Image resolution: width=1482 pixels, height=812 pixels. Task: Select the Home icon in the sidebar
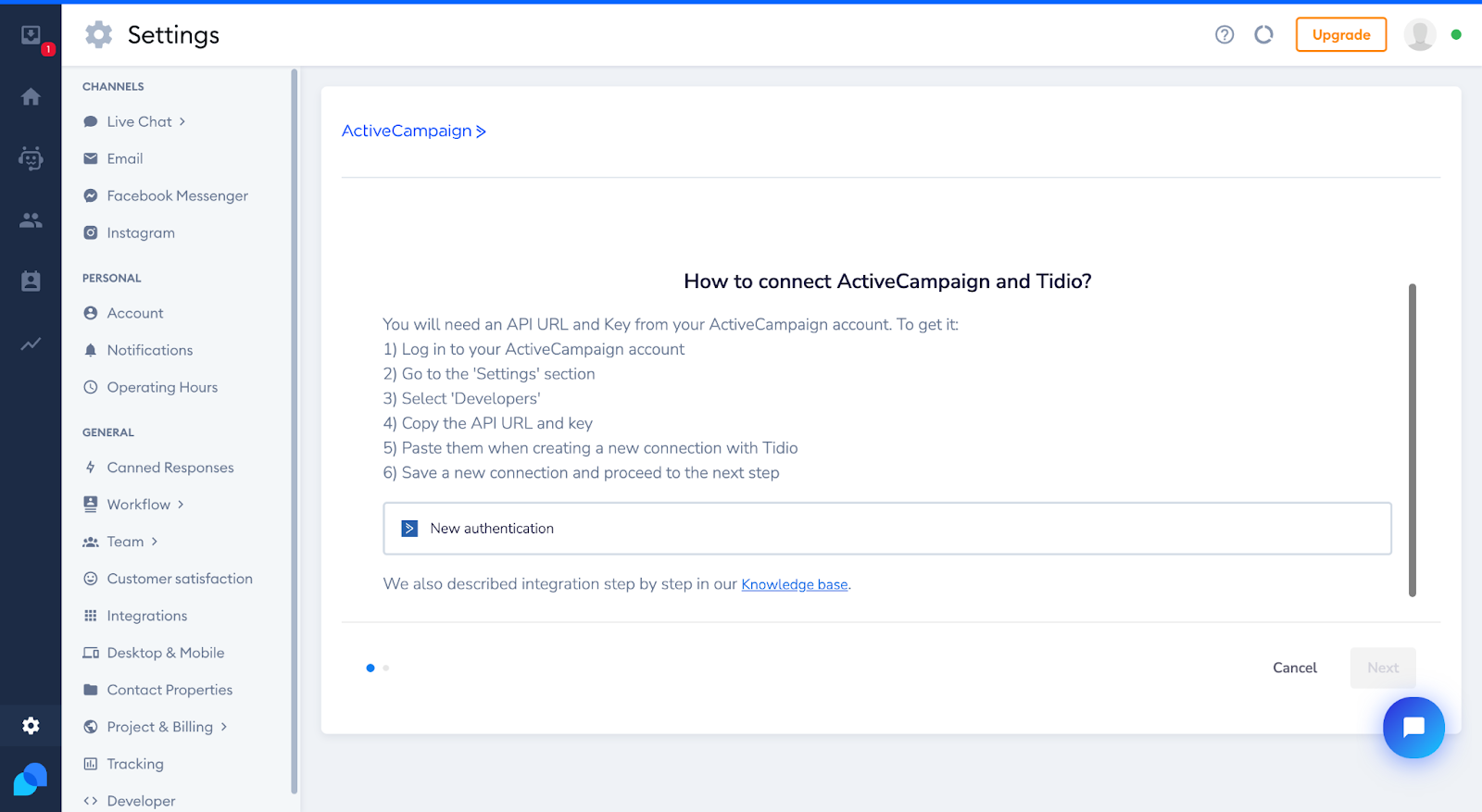point(31,96)
